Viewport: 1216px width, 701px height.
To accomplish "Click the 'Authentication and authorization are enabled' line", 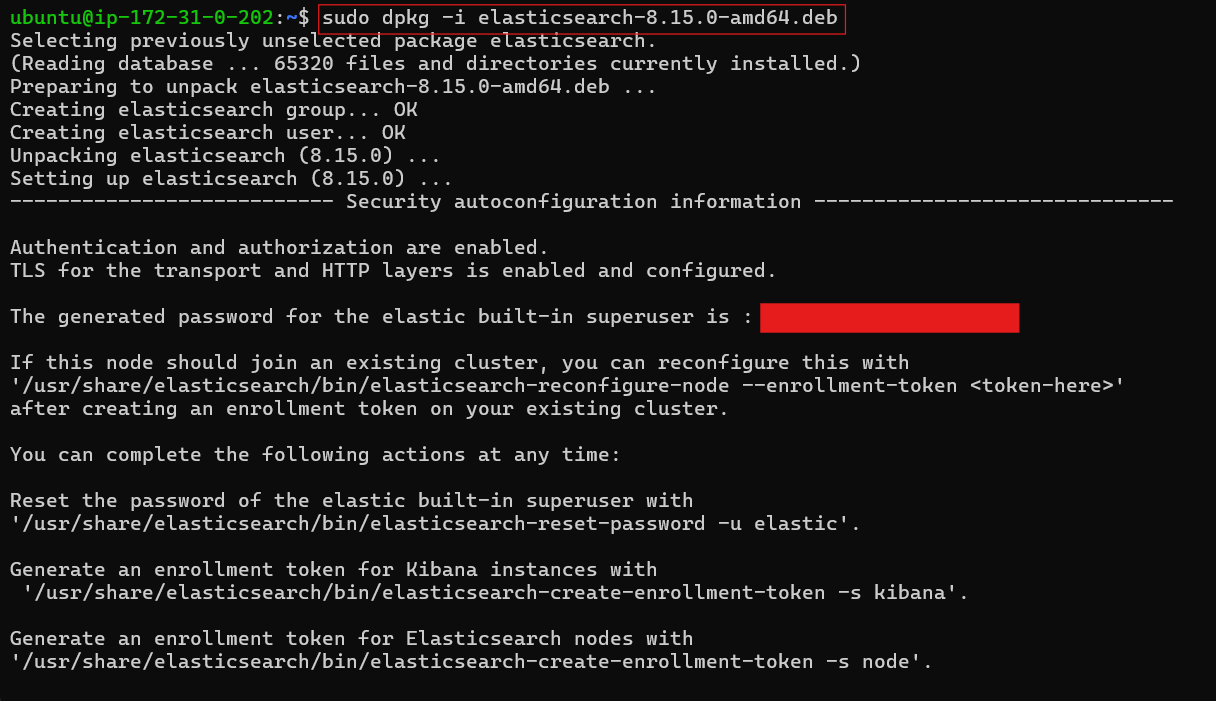I will [279, 247].
